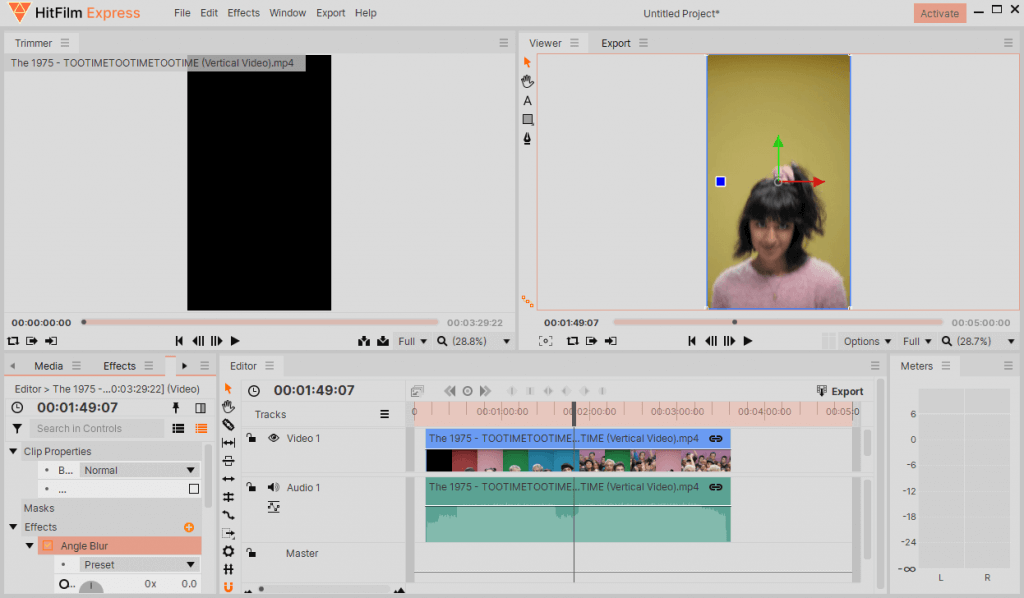Viewport: 1024px width, 598px height.
Task: Toggle Video 1 track visibility eye
Action: point(274,438)
